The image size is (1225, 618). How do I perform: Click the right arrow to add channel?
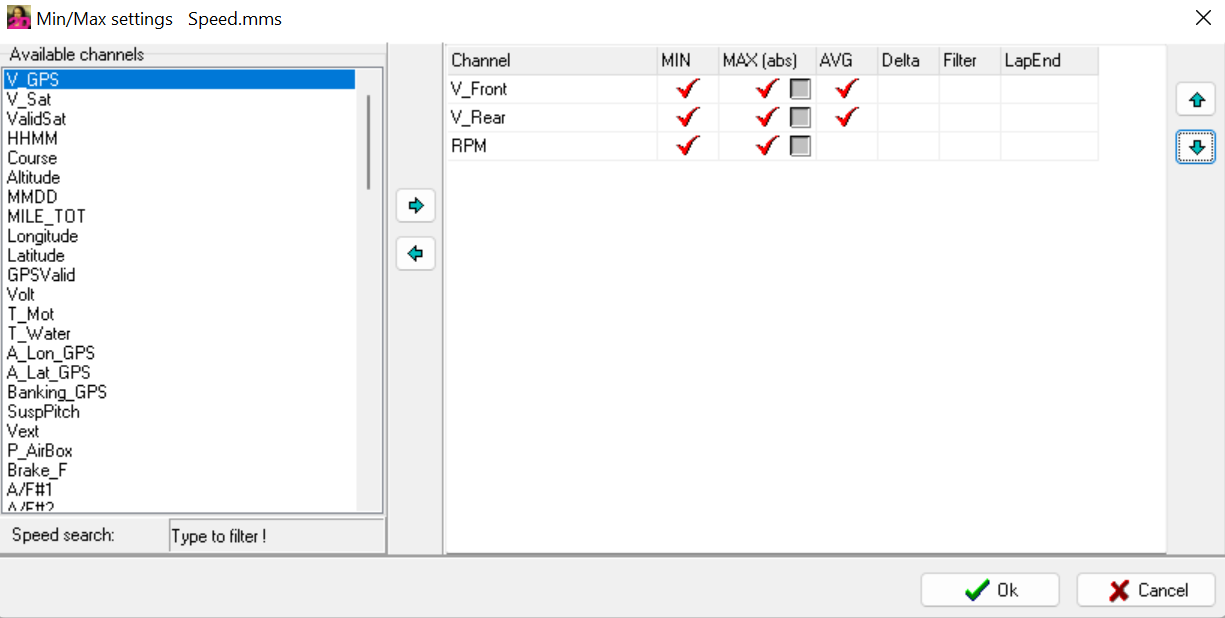pyautogui.click(x=416, y=206)
